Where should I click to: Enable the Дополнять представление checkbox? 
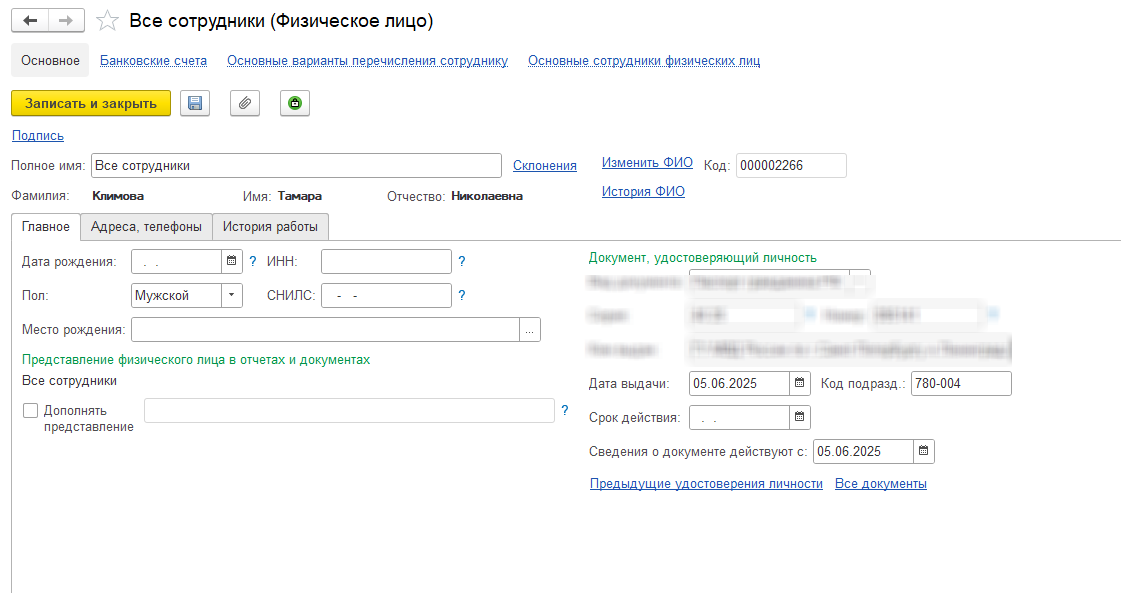pos(30,410)
